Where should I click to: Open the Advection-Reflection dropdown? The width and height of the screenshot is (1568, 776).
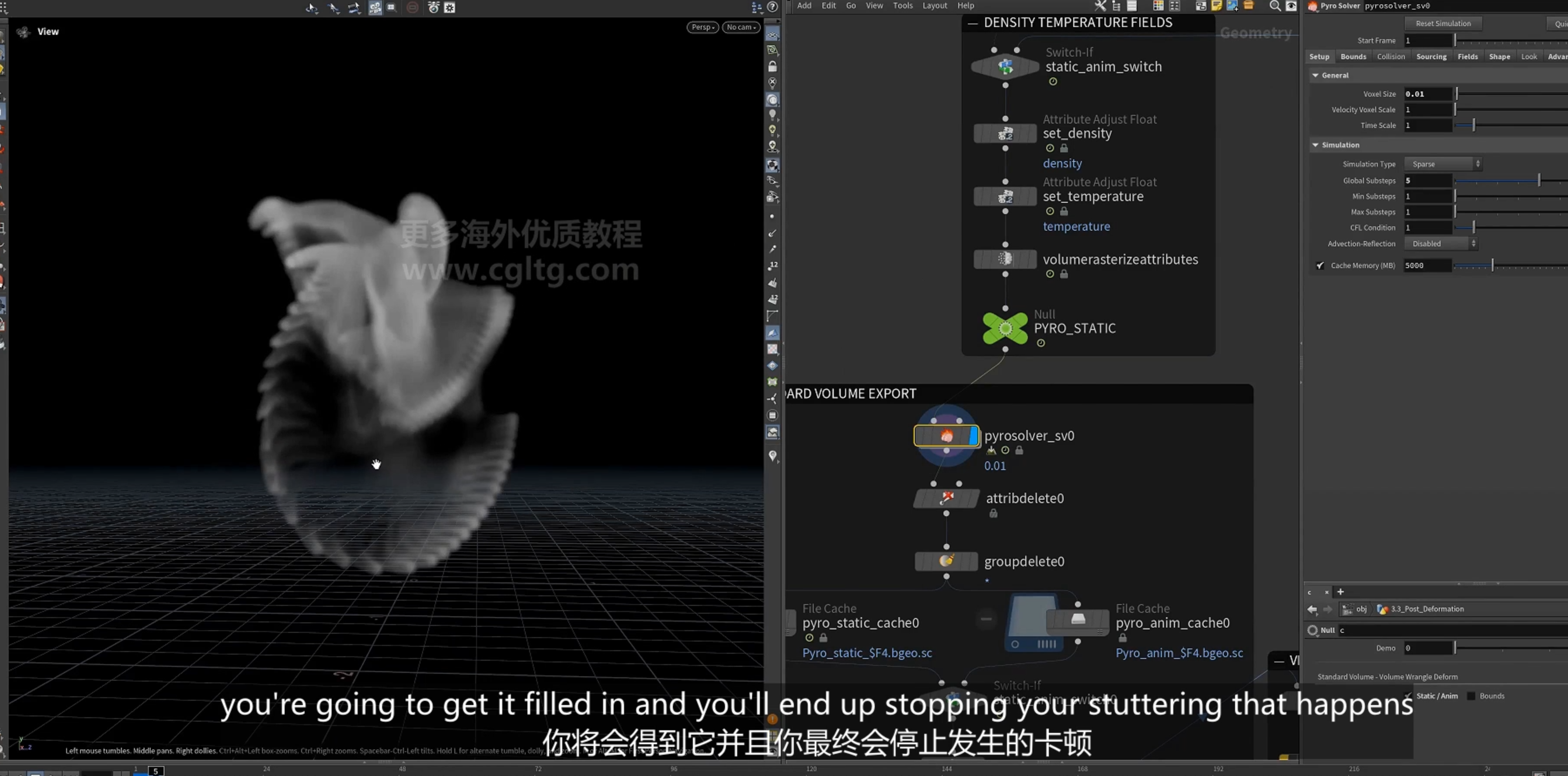(1440, 243)
